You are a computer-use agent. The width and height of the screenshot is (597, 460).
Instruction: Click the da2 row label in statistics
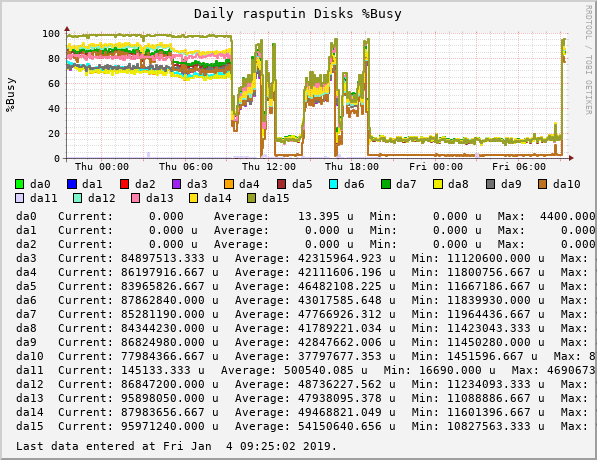pos(26,244)
